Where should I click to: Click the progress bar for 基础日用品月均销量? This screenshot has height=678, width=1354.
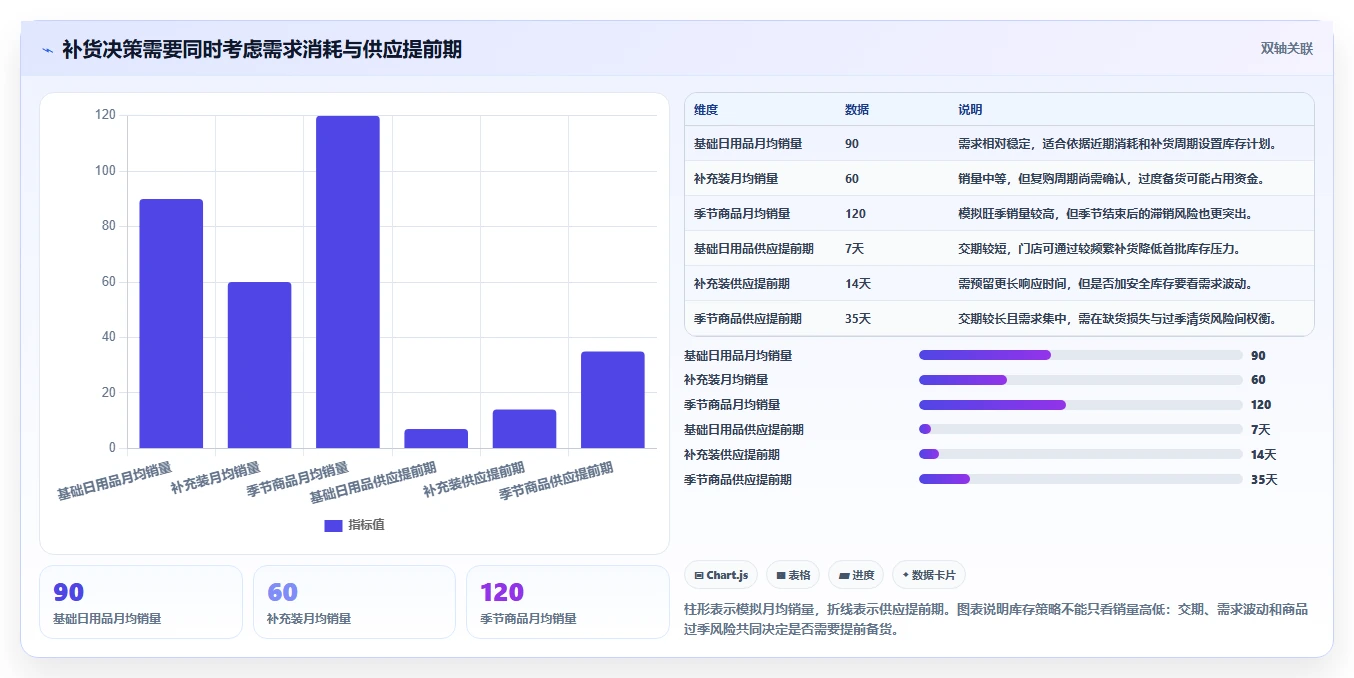pyautogui.click(x=1080, y=355)
